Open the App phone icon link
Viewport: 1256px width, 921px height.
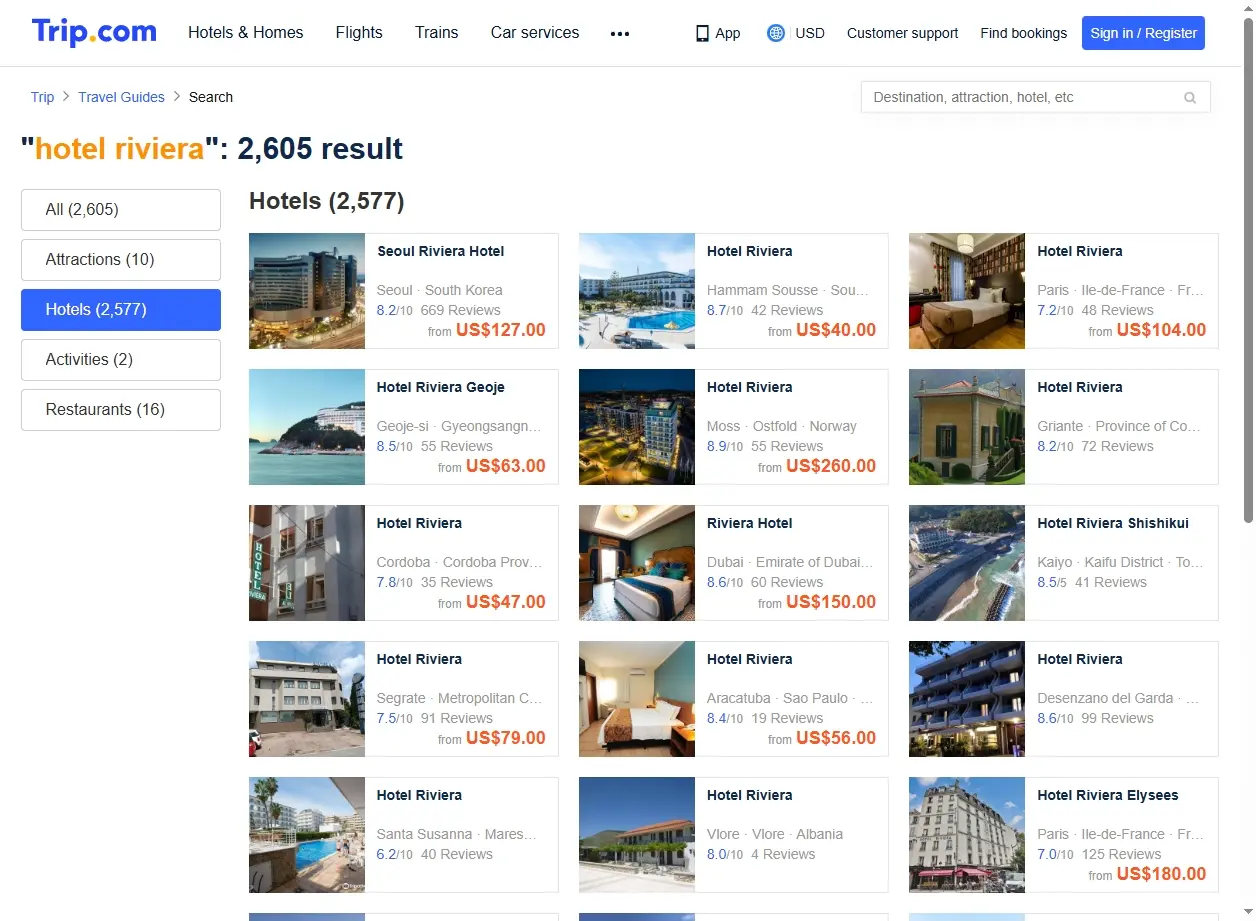[717, 33]
